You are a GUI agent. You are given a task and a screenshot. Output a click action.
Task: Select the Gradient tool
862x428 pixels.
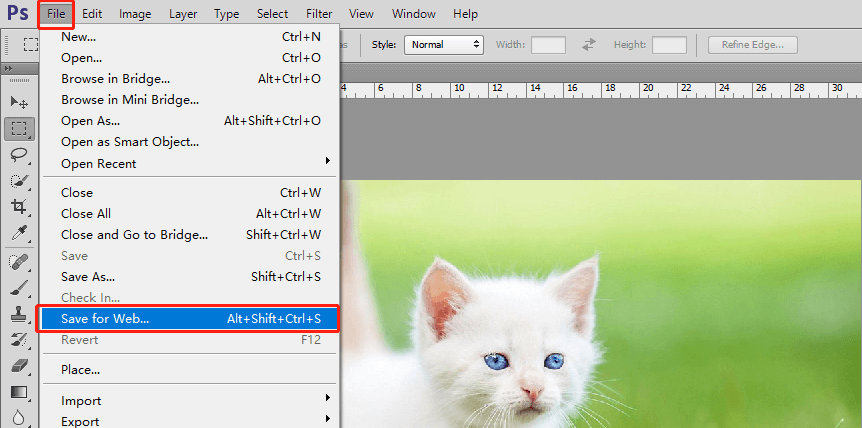click(x=19, y=391)
